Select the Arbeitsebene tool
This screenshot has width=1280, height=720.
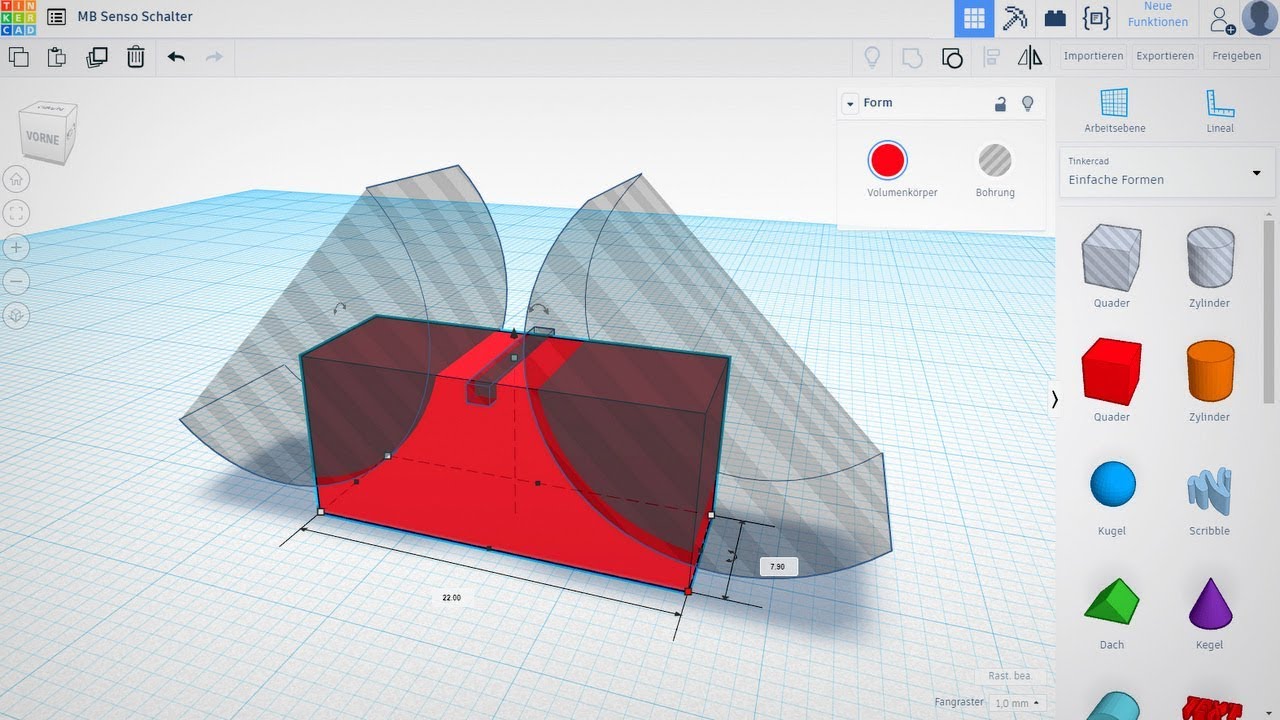click(x=1115, y=110)
